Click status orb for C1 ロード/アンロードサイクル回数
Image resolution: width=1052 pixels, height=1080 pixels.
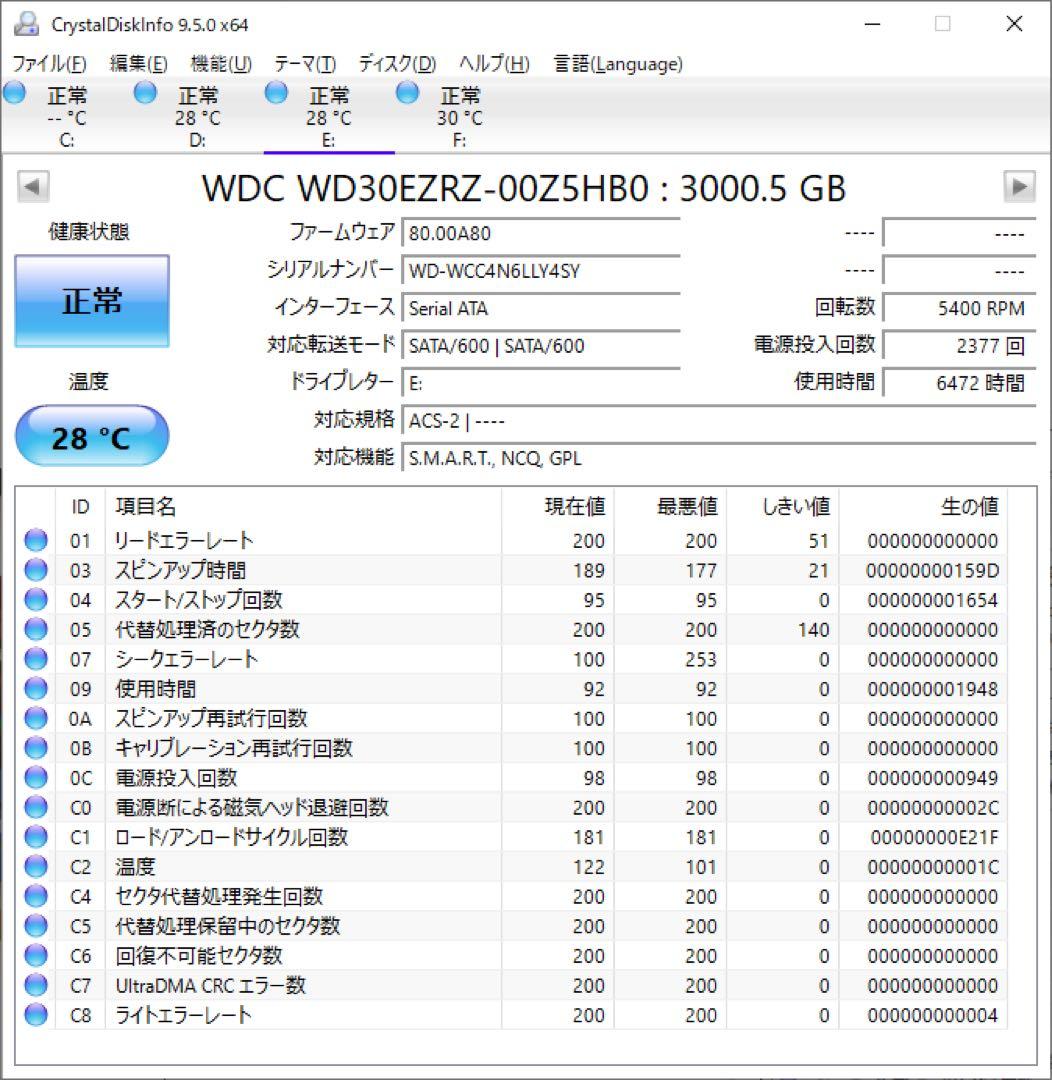tap(36, 837)
